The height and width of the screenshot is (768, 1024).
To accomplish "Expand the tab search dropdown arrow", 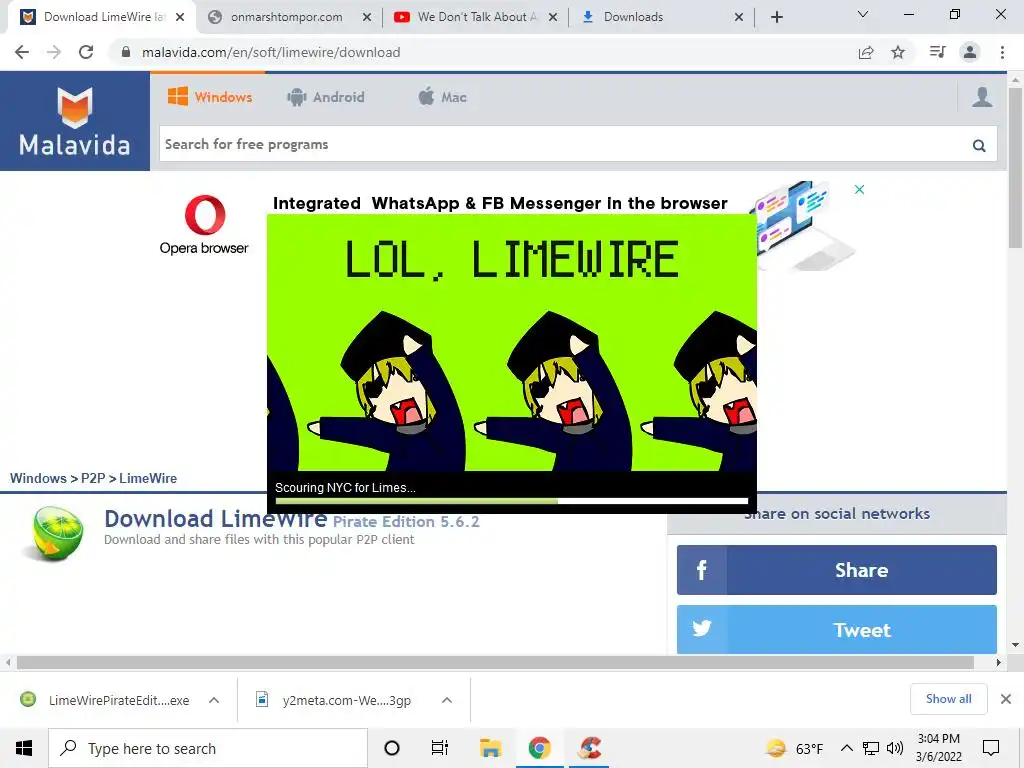I will [863, 14].
